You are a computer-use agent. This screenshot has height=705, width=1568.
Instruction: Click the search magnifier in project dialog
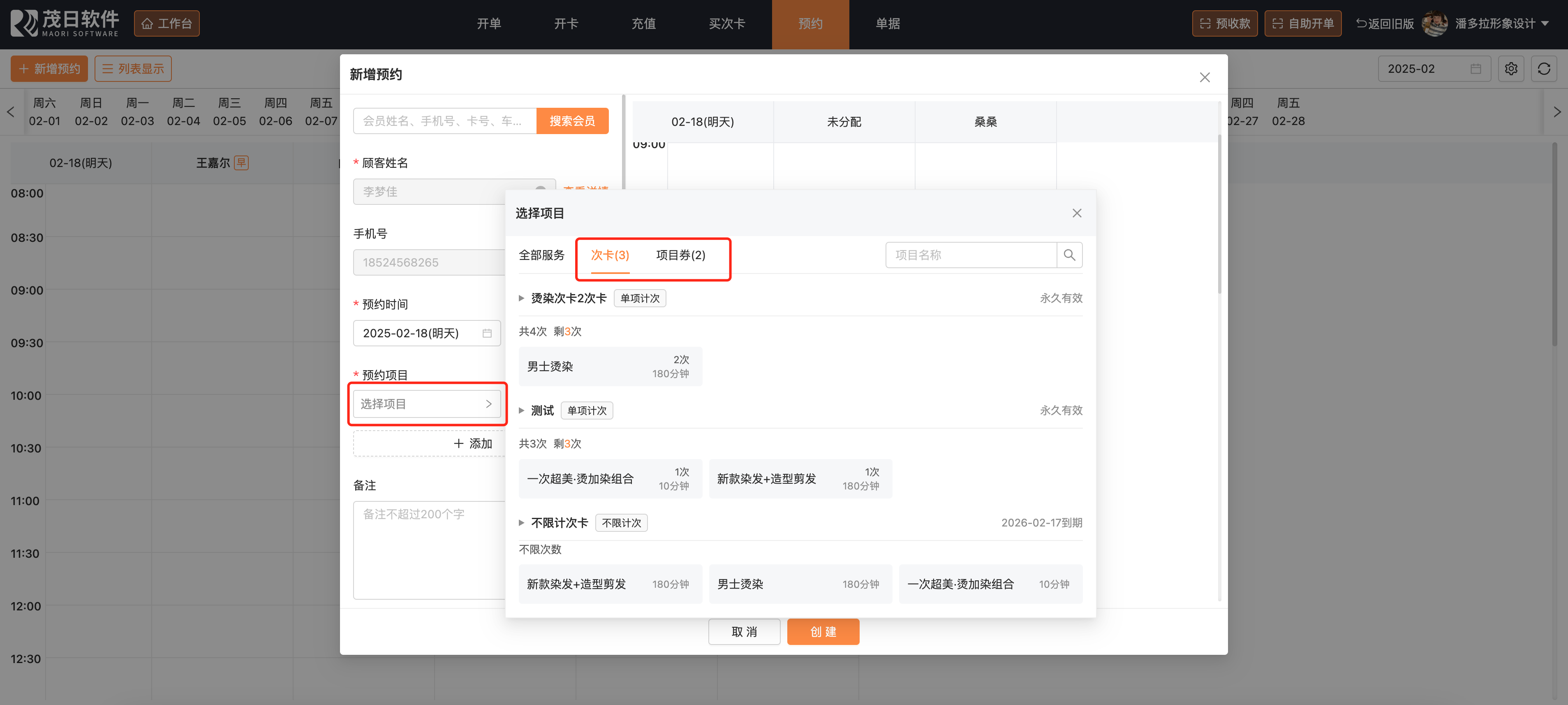1069,255
